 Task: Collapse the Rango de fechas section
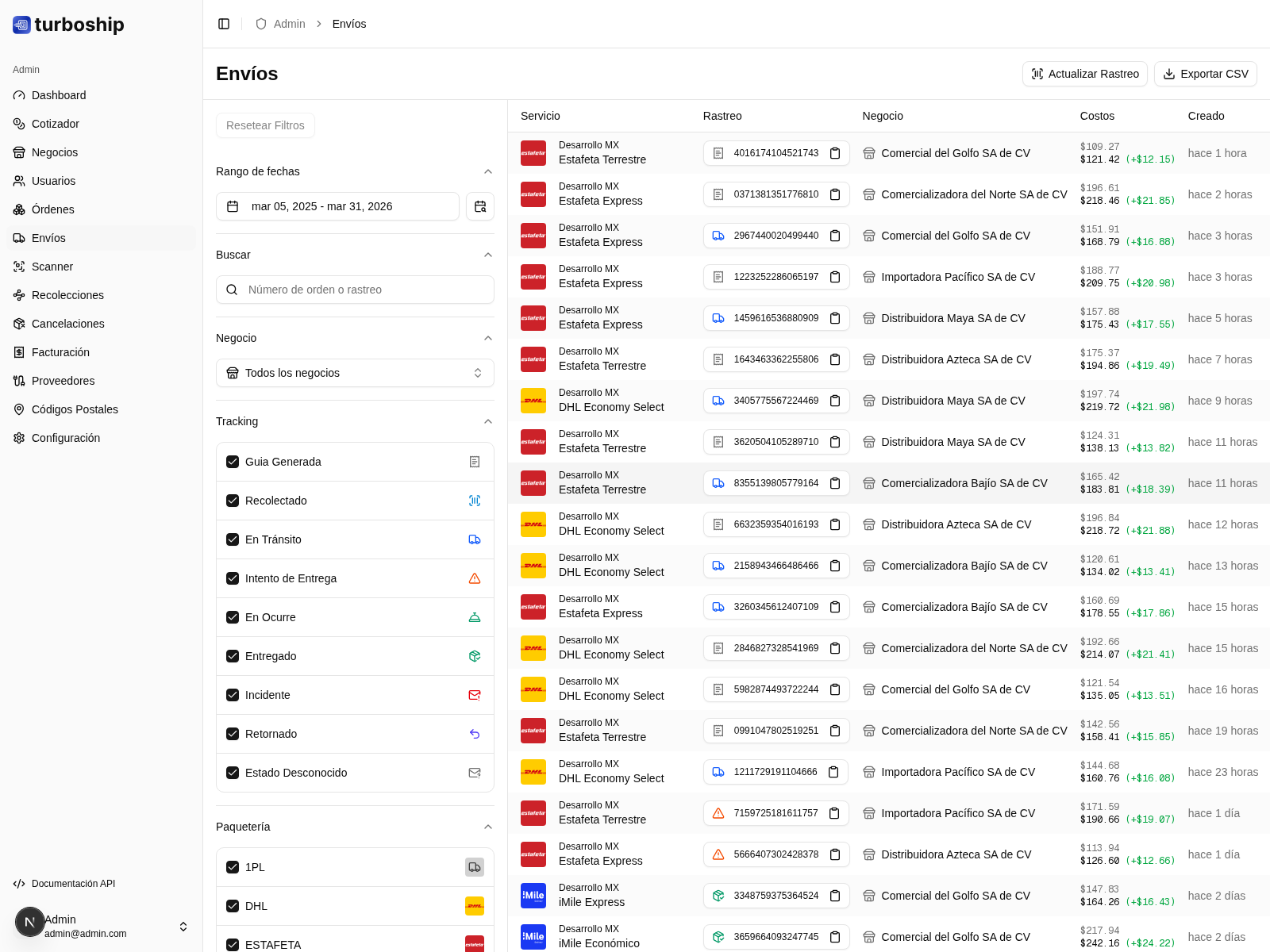(488, 171)
